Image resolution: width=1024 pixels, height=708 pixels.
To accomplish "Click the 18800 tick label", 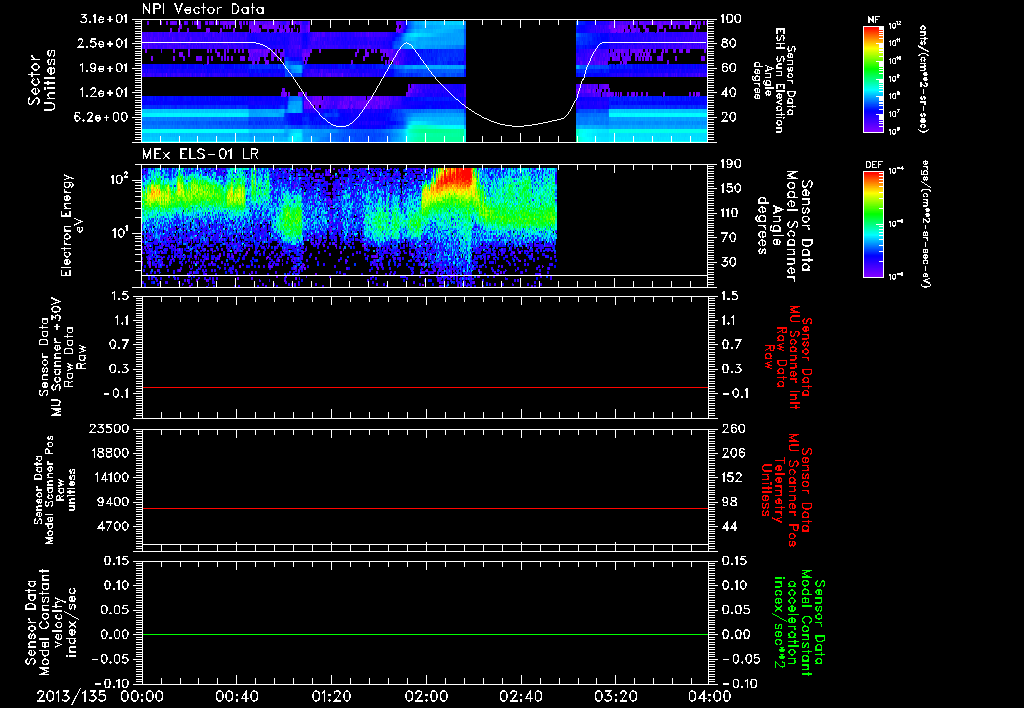I will (108, 453).
